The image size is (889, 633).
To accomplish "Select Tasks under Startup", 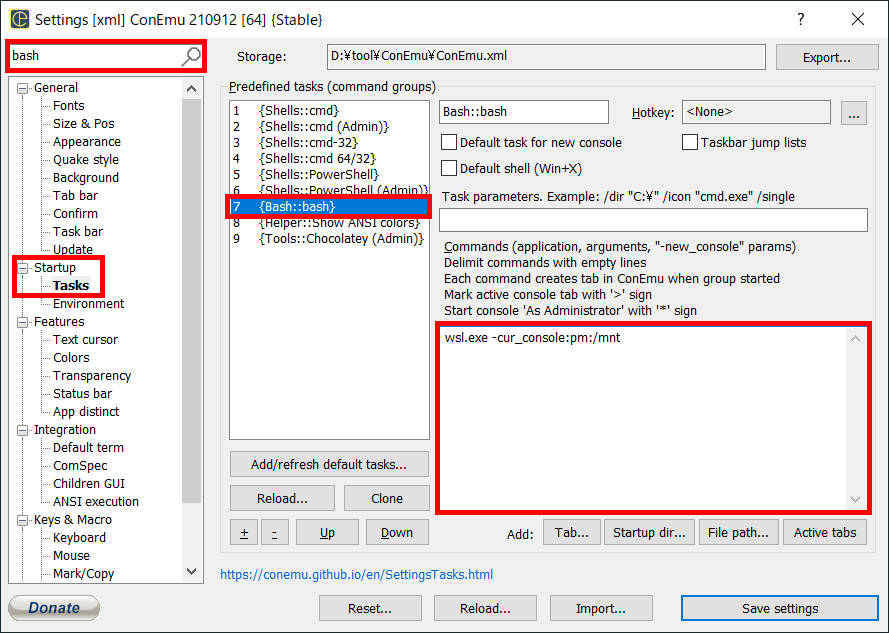I will pyautogui.click(x=71, y=286).
